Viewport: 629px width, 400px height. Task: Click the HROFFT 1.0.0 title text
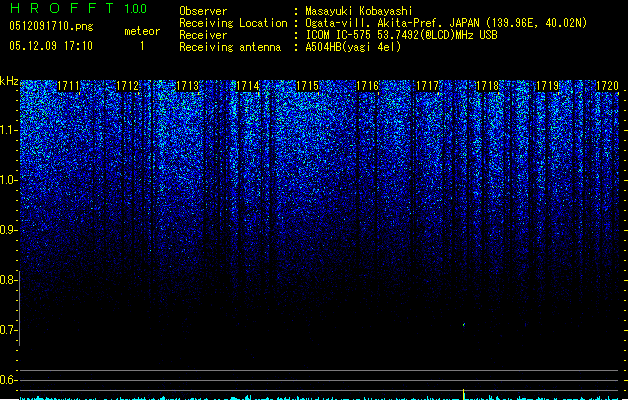pos(79,8)
